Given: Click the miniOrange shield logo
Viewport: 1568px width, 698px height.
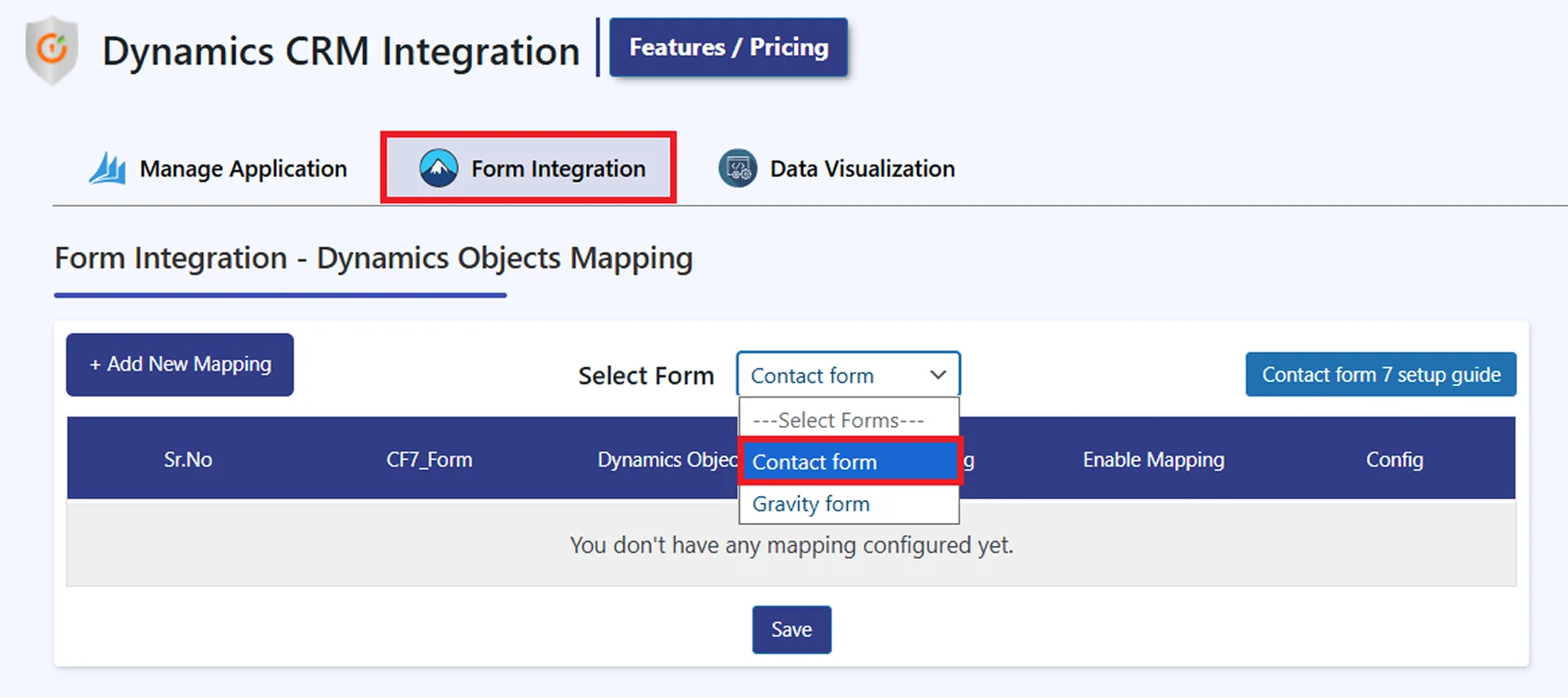Looking at the screenshot, I should [51, 50].
